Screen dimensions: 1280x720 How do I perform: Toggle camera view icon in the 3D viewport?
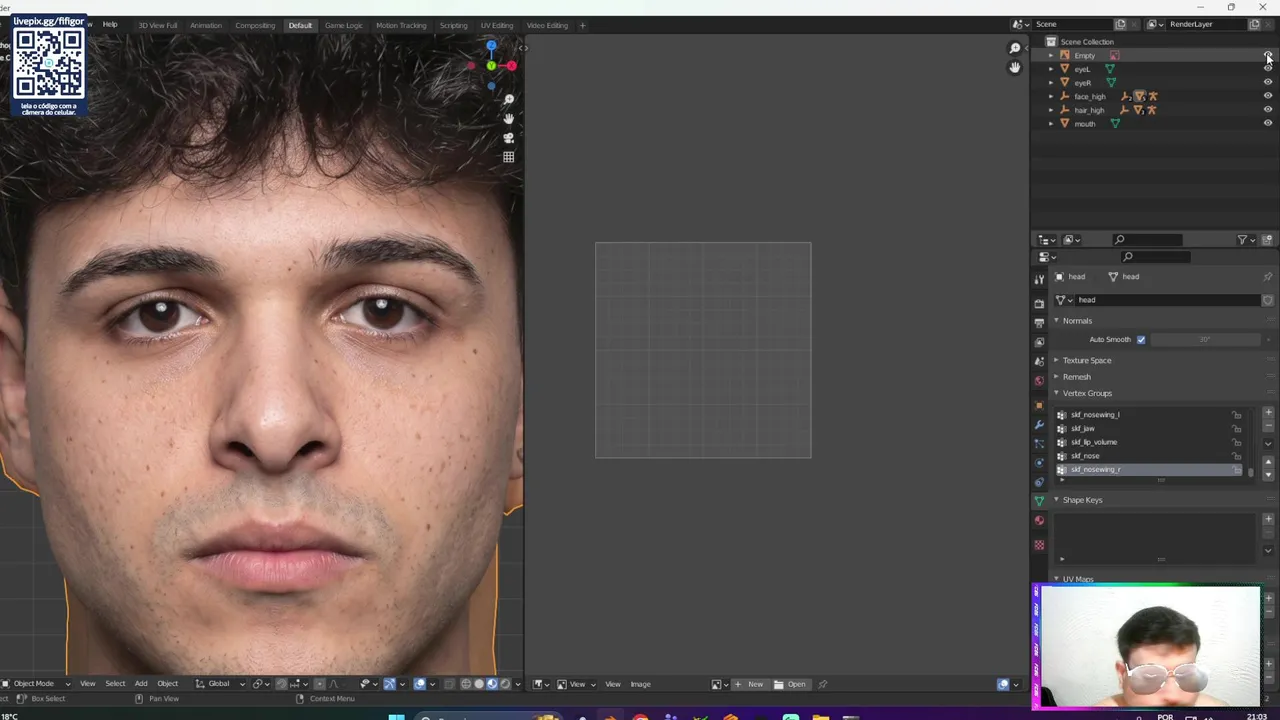click(508, 138)
